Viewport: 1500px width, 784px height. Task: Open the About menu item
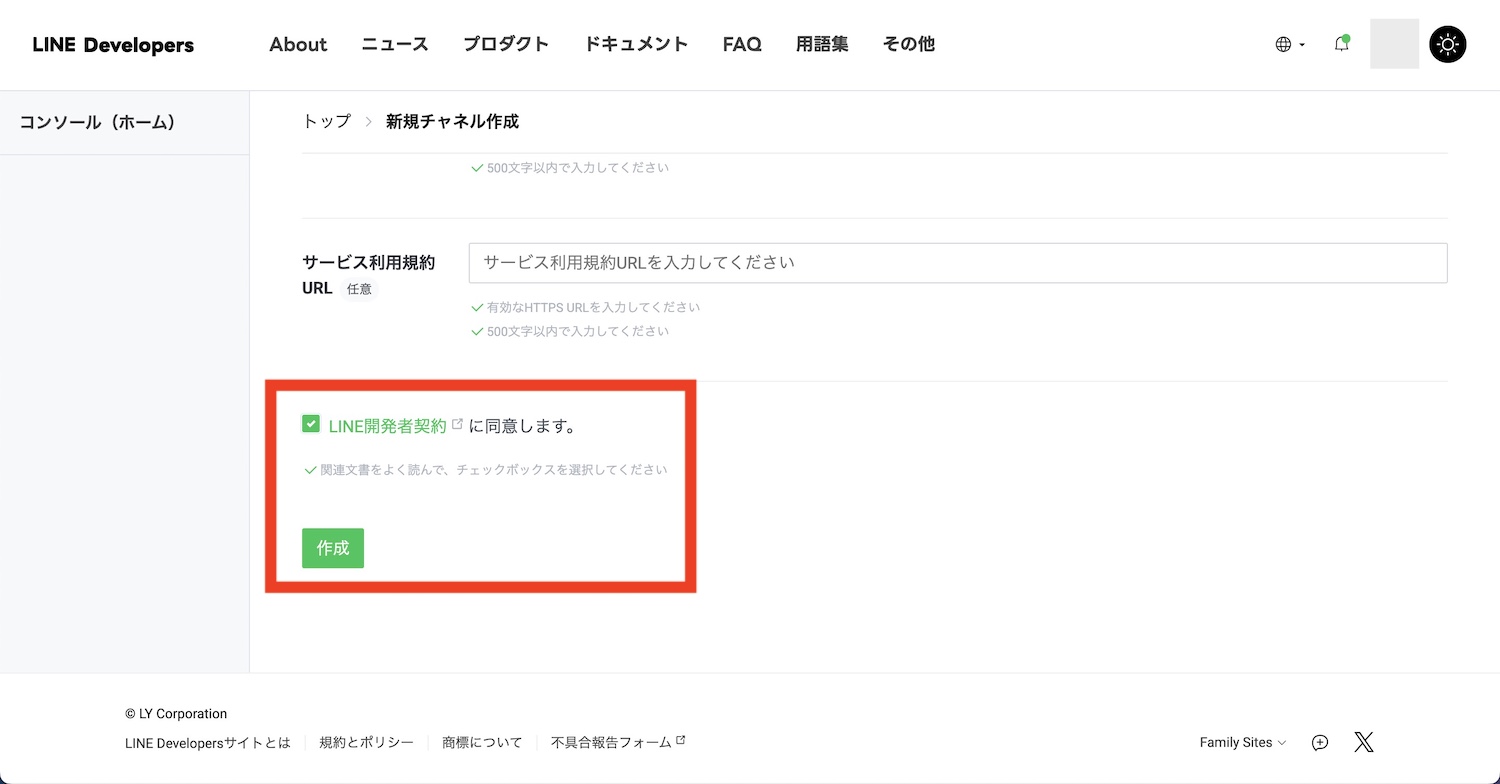(x=298, y=44)
